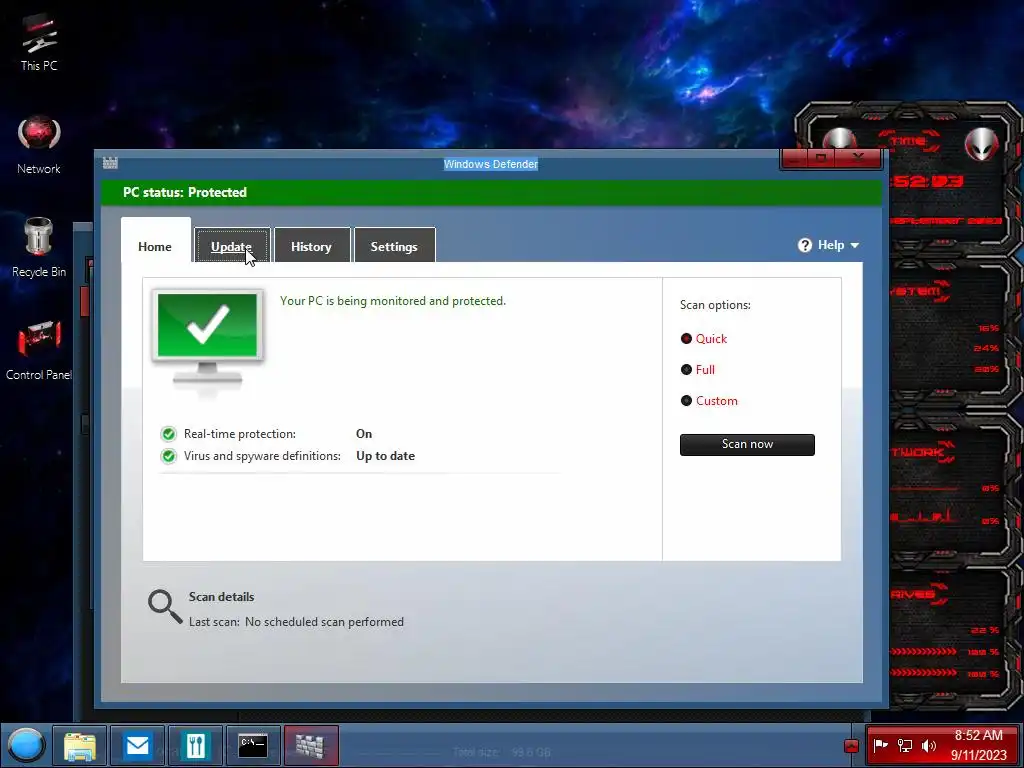The image size is (1024, 768).
Task: Open File Explorer from the taskbar
Action: pos(80,745)
